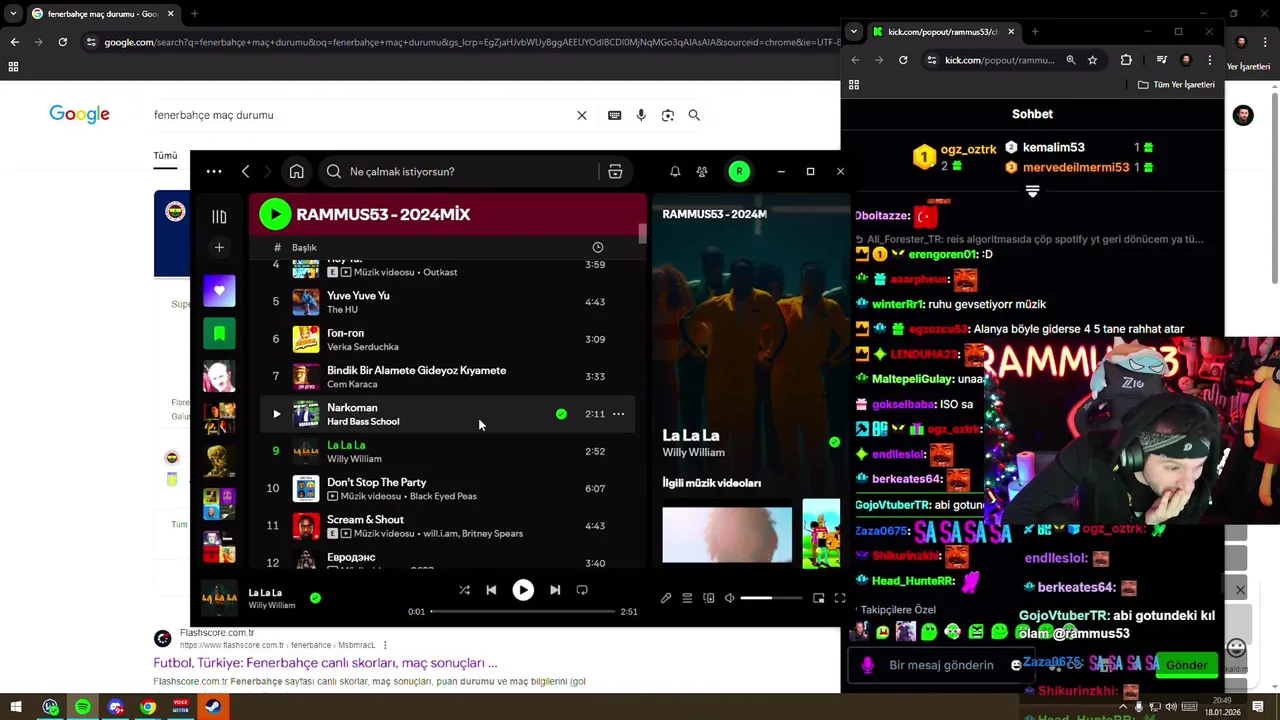Open Spotify friends activity icon
This screenshot has width=1280, height=720.
point(702,171)
